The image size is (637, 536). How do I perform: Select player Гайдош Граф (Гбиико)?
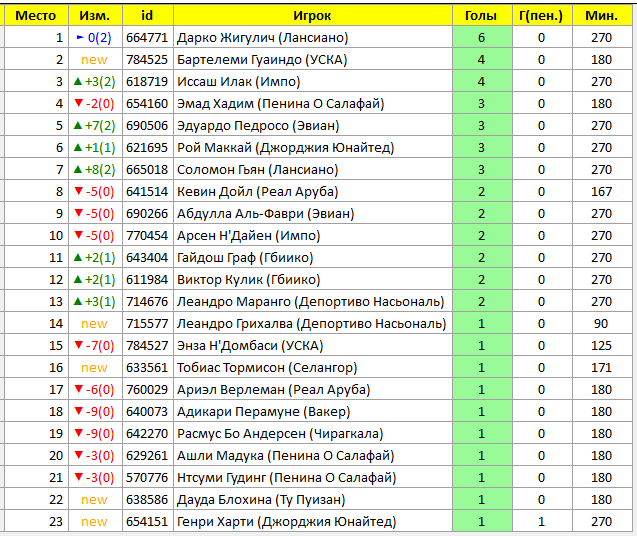245,258
